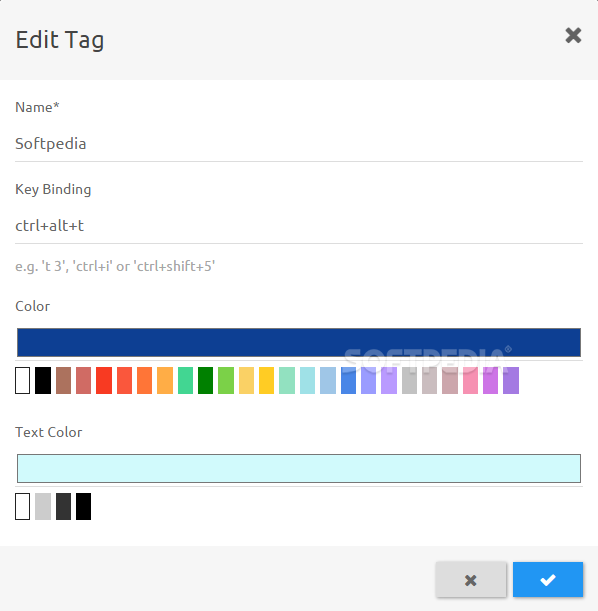Set text color to light gray swatch
This screenshot has width=598, height=611.
point(43,507)
